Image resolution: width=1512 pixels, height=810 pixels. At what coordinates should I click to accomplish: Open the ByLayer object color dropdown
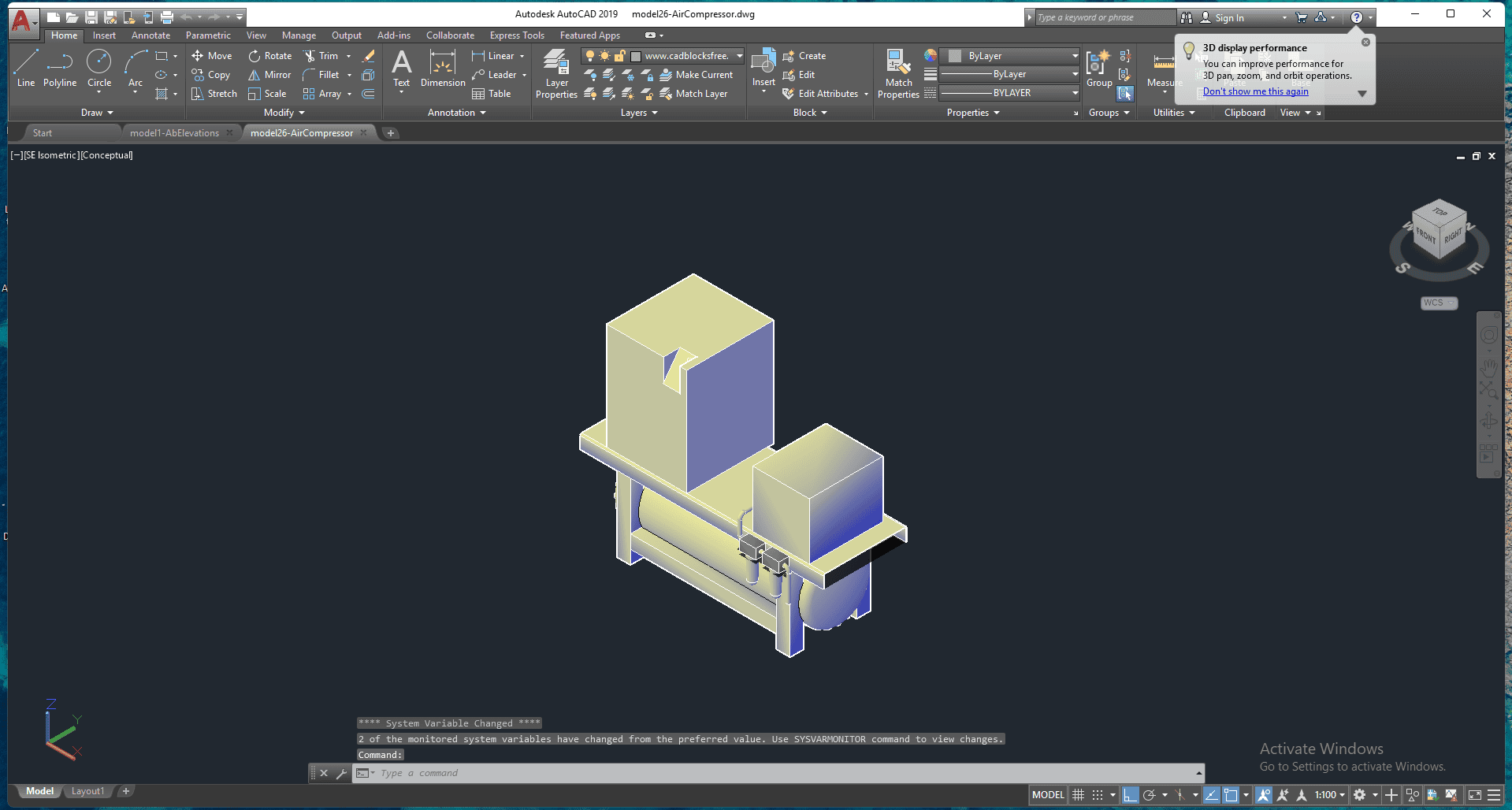click(1075, 56)
